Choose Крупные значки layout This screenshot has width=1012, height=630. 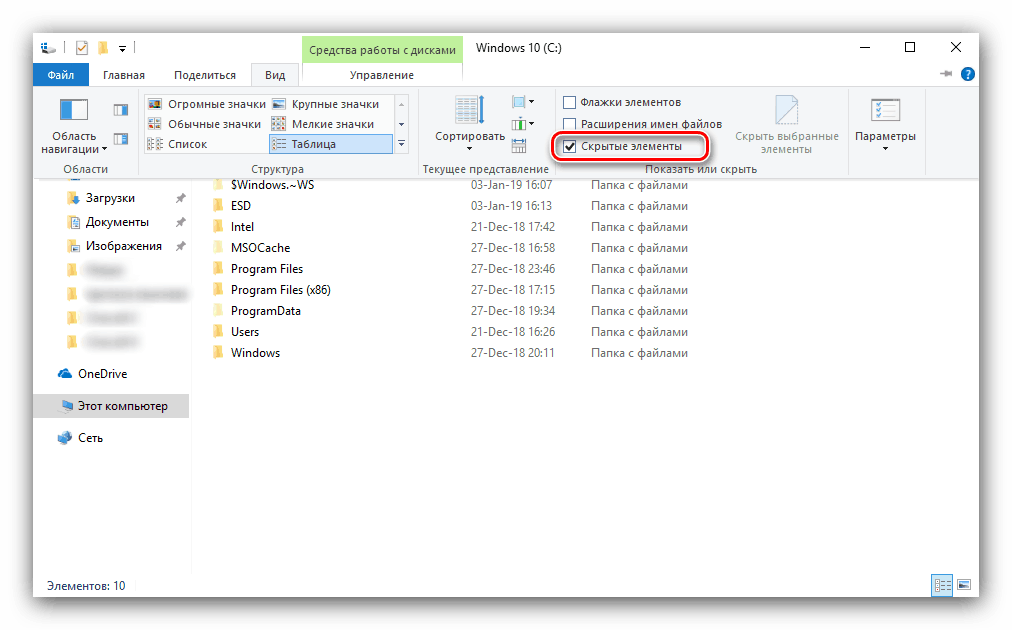pyautogui.click(x=326, y=104)
